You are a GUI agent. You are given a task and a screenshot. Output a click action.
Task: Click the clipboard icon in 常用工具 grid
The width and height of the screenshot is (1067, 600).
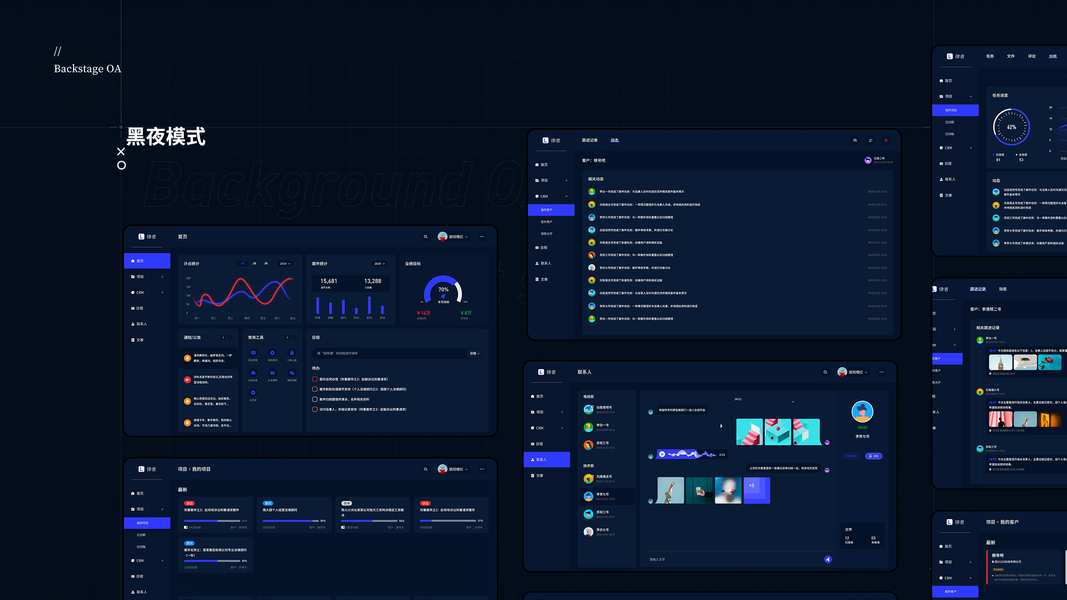coord(292,353)
